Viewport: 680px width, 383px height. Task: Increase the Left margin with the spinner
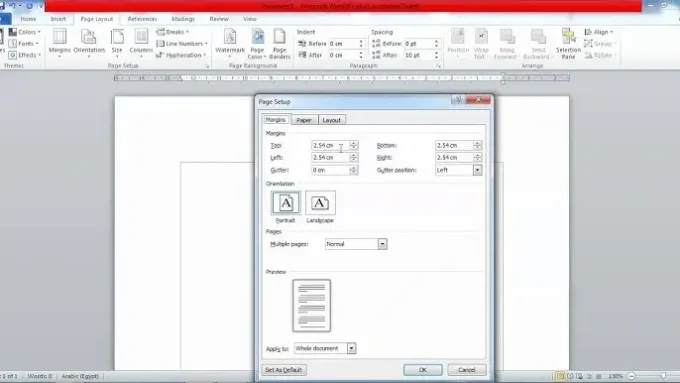point(353,155)
